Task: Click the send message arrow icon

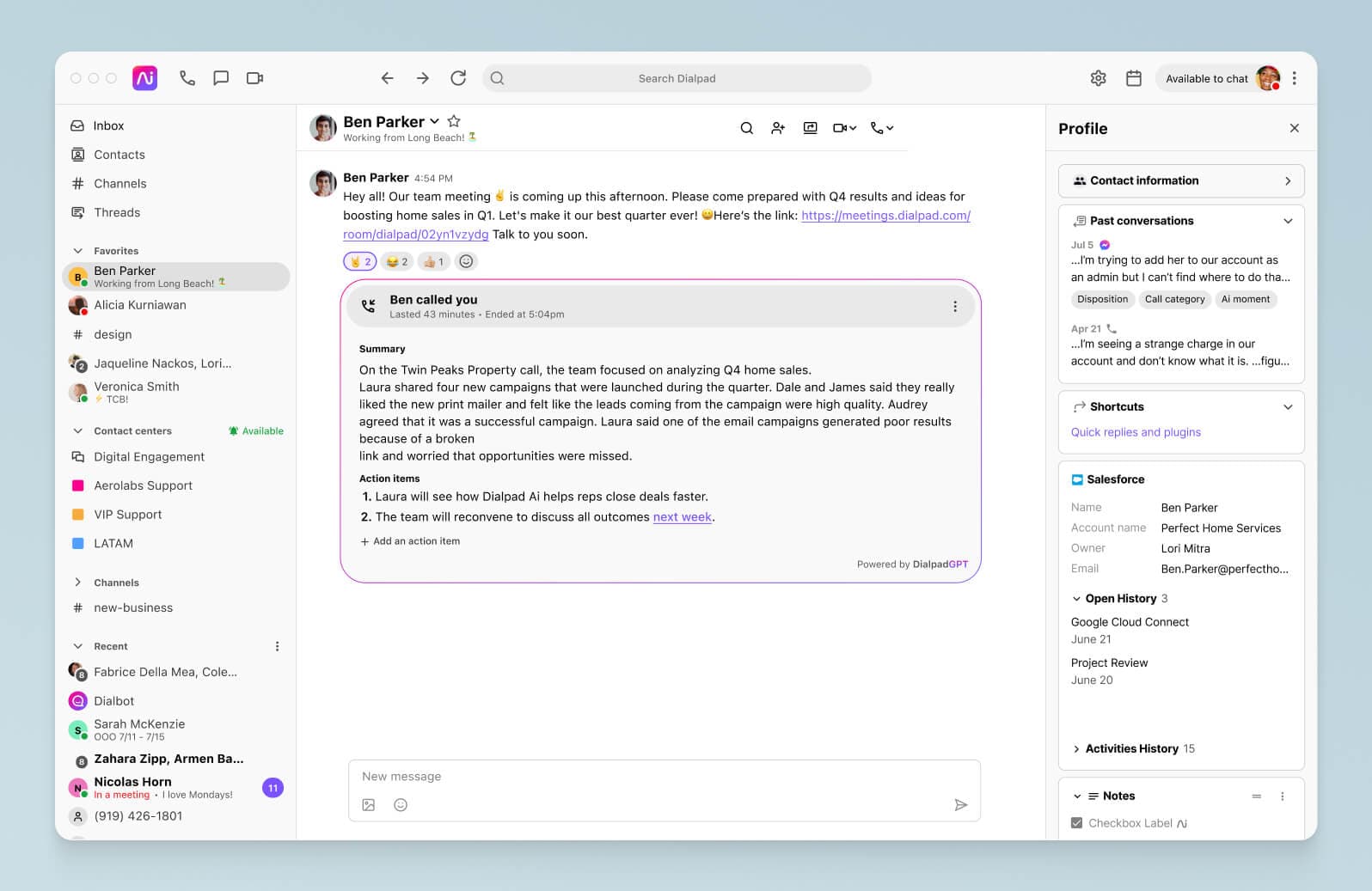Action: [x=960, y=805]
